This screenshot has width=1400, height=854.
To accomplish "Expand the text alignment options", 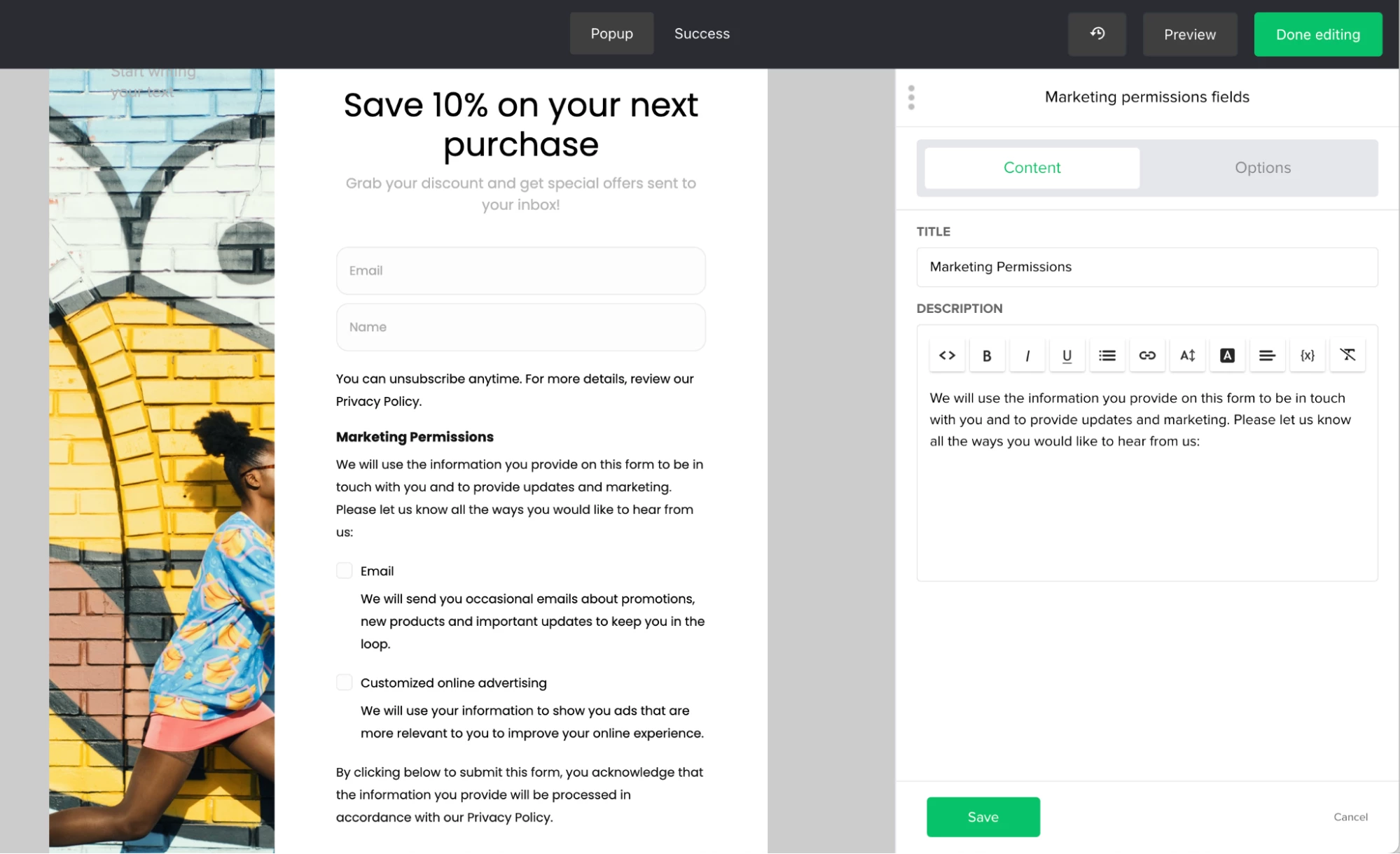I will (1267, 356).
